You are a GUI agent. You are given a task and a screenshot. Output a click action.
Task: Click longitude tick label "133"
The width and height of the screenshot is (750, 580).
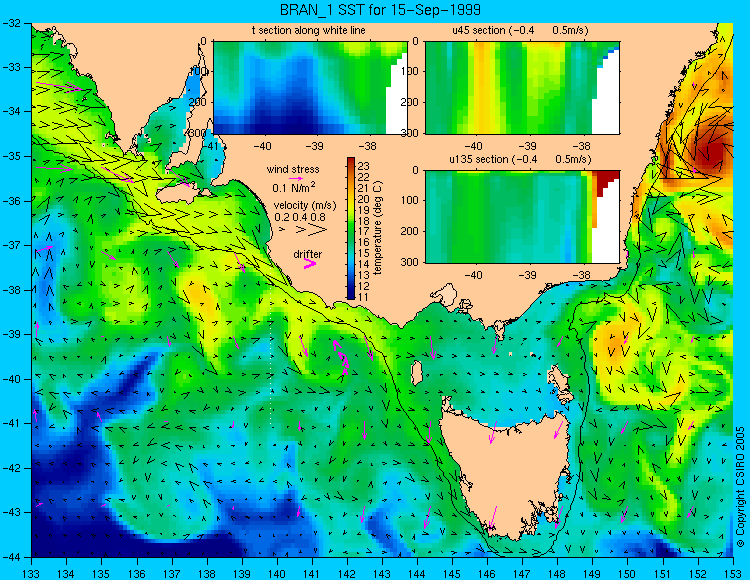pos(32,574)
